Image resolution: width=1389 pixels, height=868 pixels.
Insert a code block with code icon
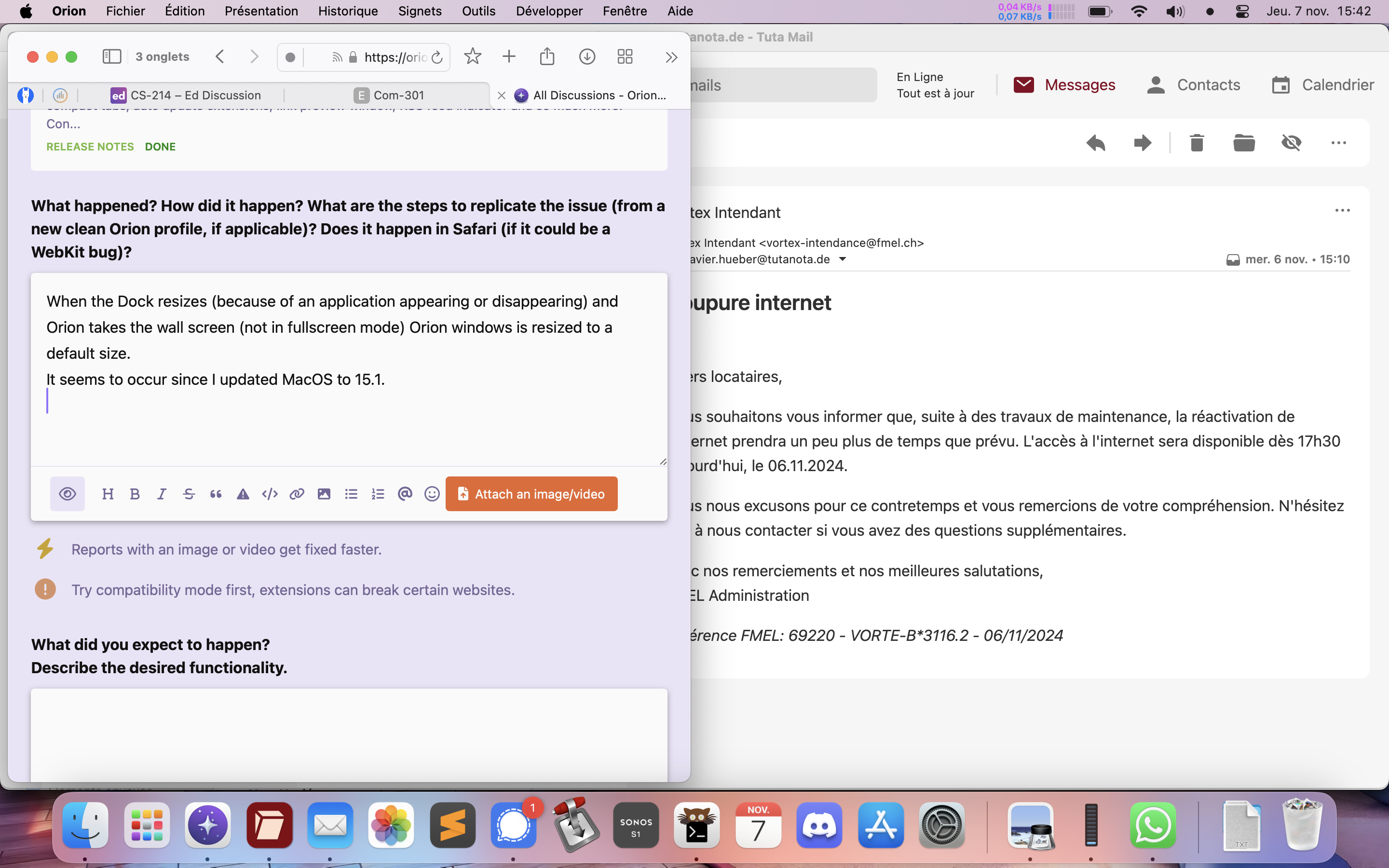point(270,494)
